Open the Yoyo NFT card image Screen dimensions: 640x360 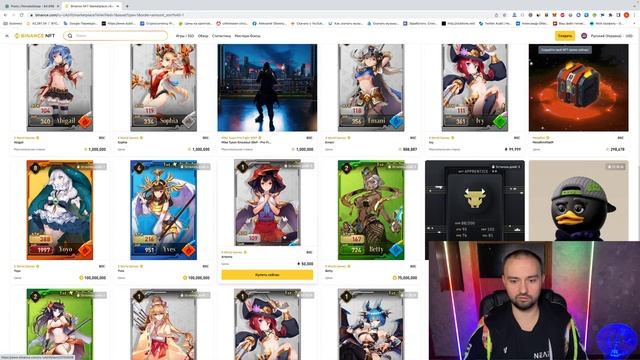pyautogui.click(x=60, y=210)
